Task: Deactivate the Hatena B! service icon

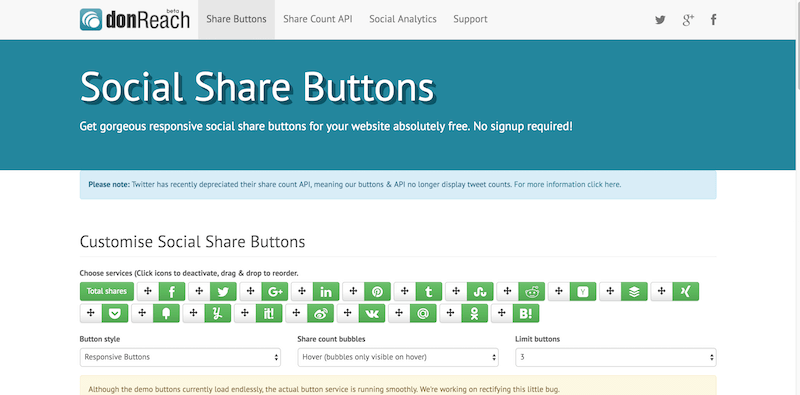Action: (x=527, y=313)
